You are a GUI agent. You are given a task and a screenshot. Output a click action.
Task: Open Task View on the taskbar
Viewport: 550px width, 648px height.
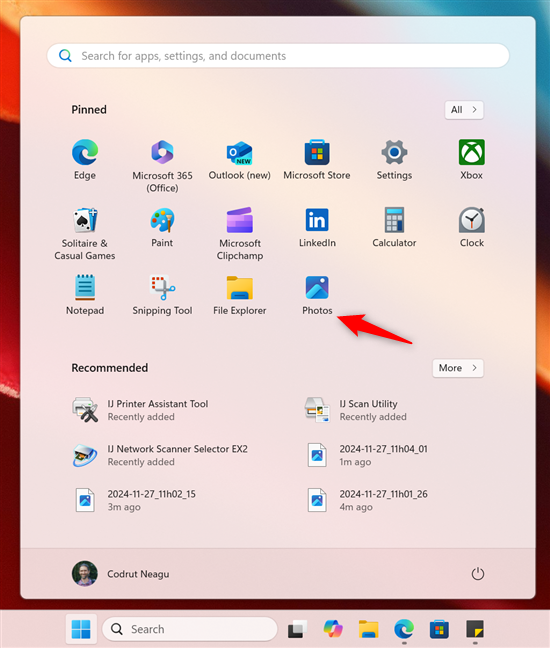pos(297,629)
